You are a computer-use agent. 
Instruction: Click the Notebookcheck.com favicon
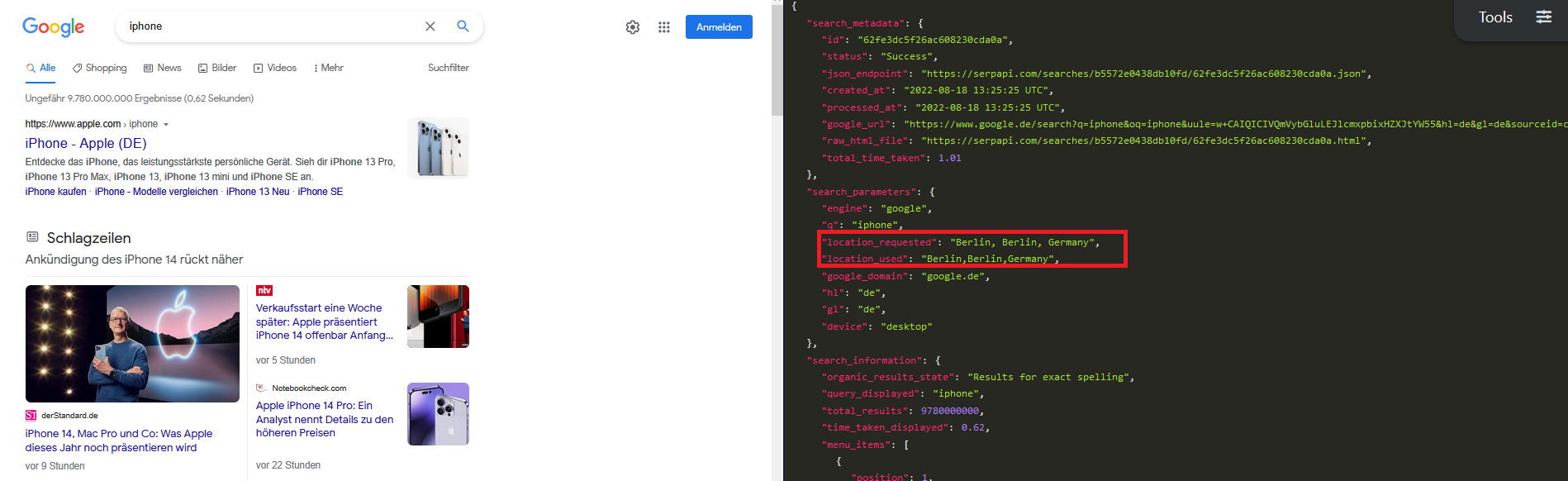(261, 388)
